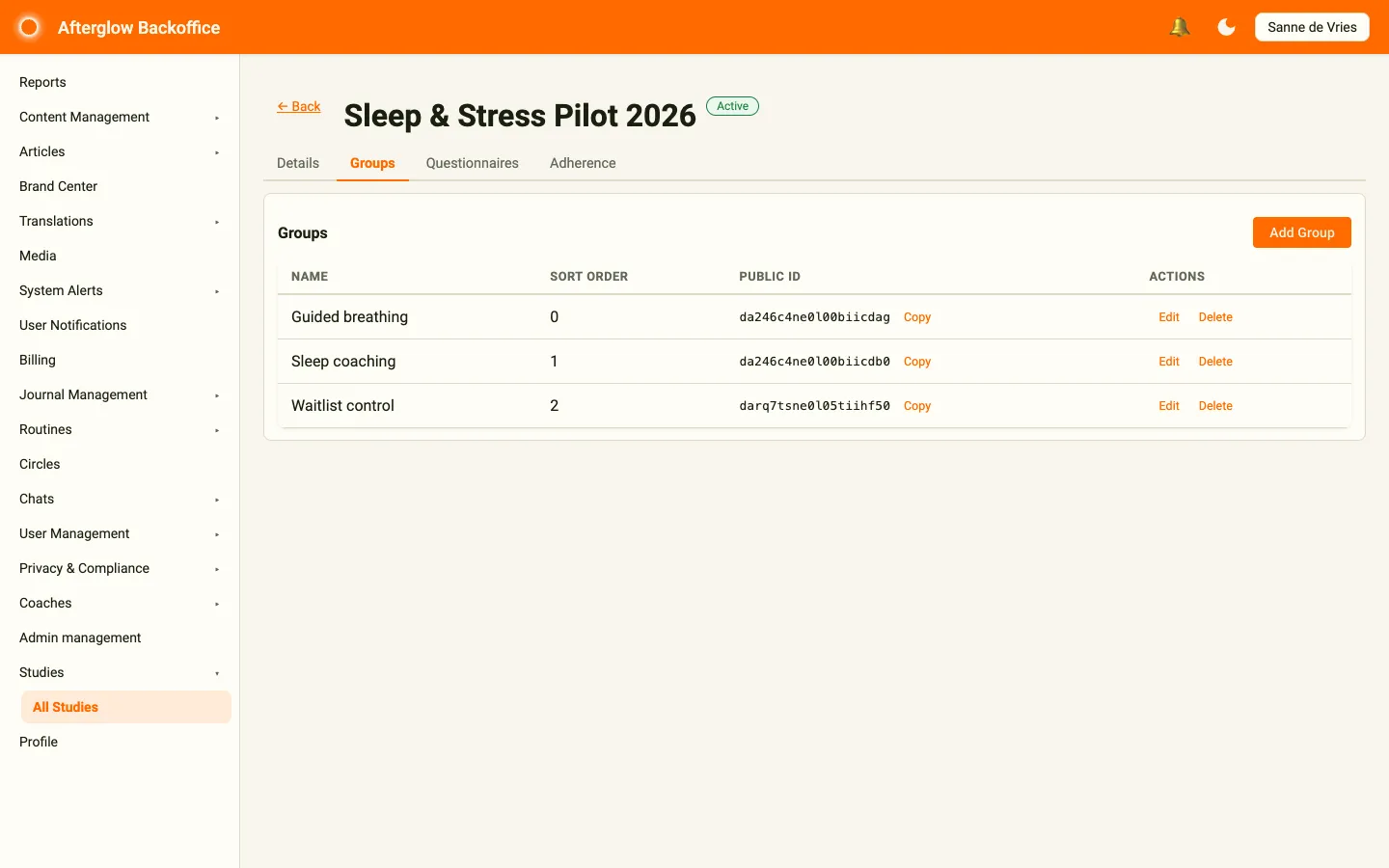Expand Content Management arrow in sidebar
Viewport: 1389px width, 868px height.
click(217, 118)
